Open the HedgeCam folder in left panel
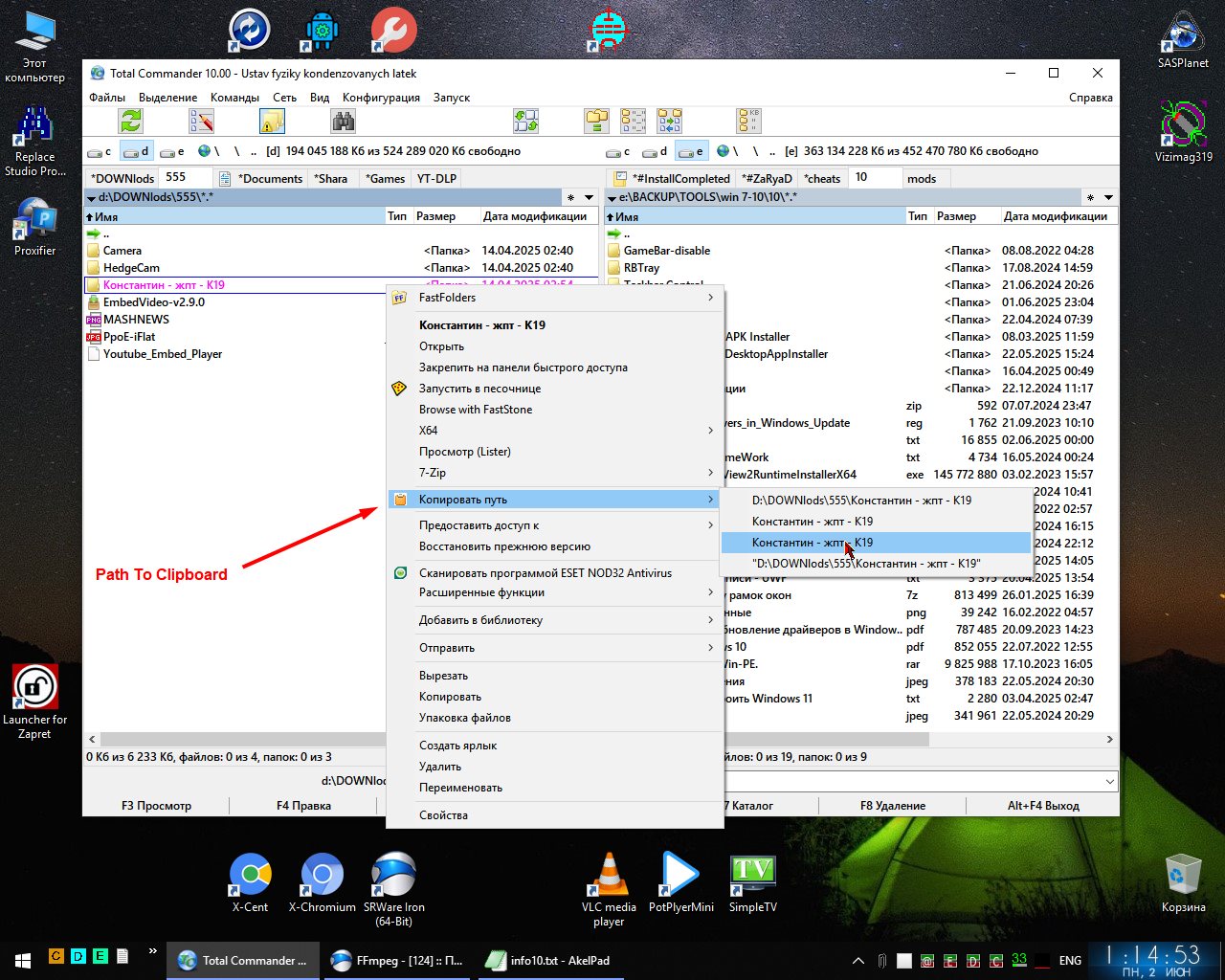This screenshot has height=980, width=1225. point(131,268)
